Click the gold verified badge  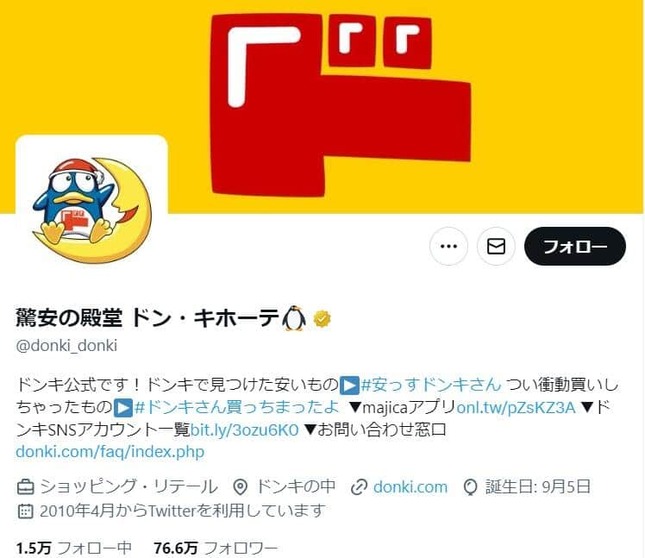[x=322, y=319]
